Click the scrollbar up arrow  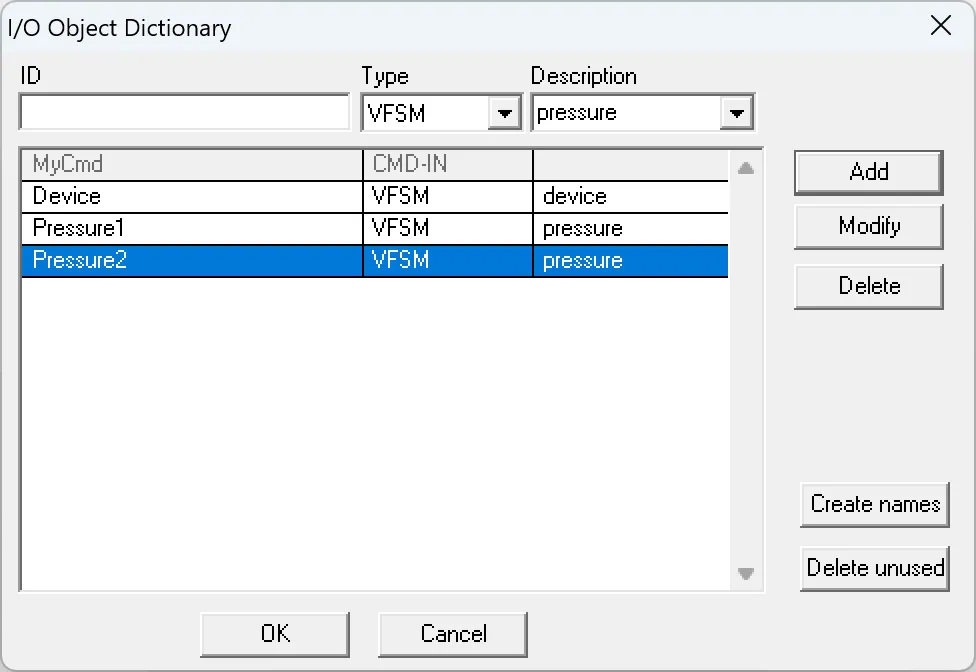(x=745, y=165)
